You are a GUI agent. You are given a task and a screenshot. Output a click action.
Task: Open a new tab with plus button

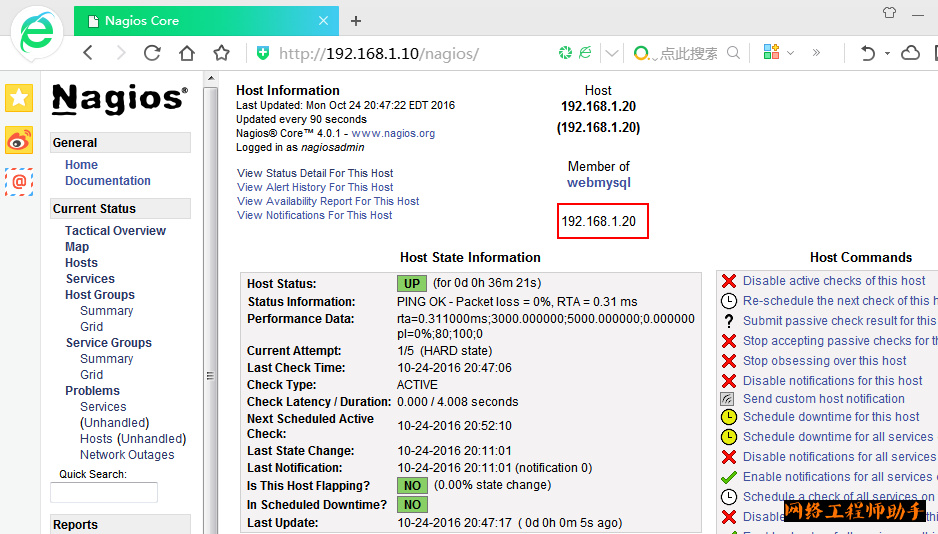pos(356,21)
